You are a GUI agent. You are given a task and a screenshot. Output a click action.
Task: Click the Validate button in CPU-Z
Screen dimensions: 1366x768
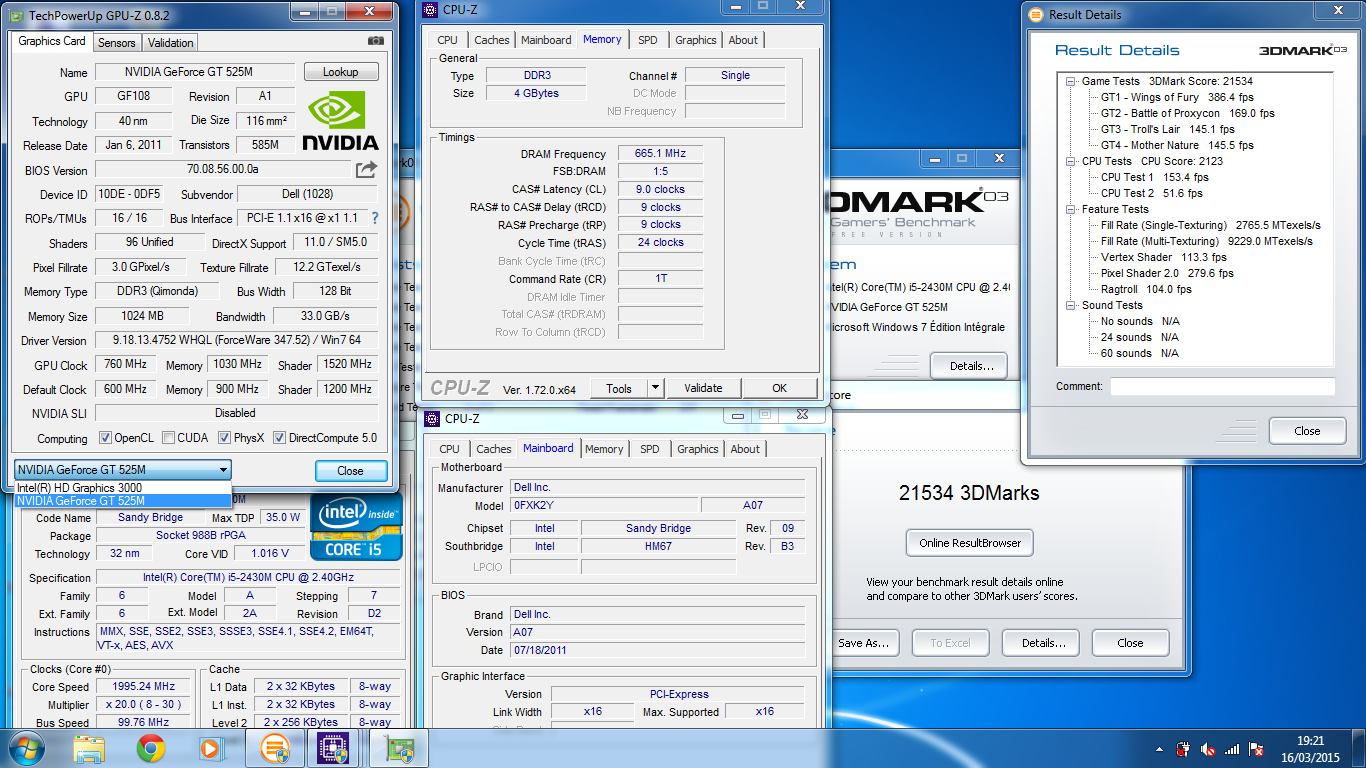[x=703, y=388]
